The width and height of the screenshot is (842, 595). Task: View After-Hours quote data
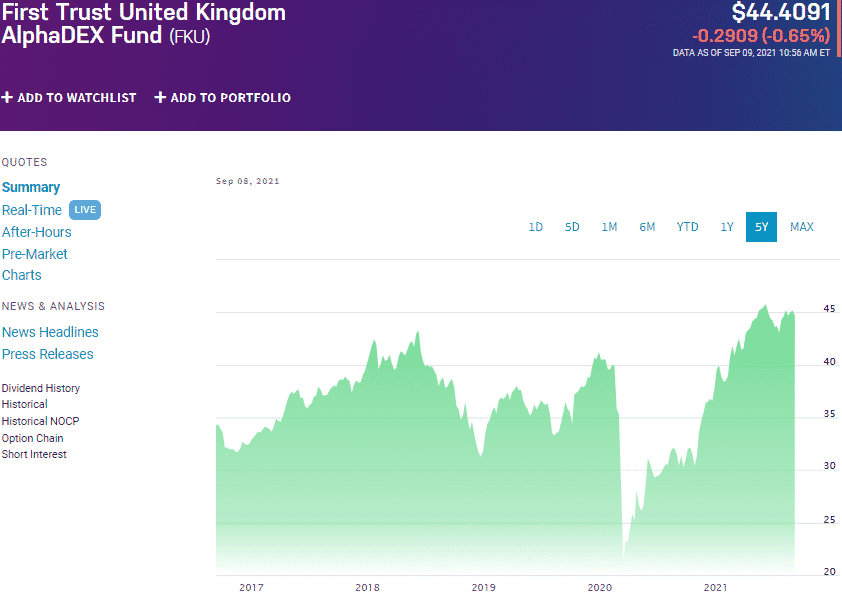(36, 232)
